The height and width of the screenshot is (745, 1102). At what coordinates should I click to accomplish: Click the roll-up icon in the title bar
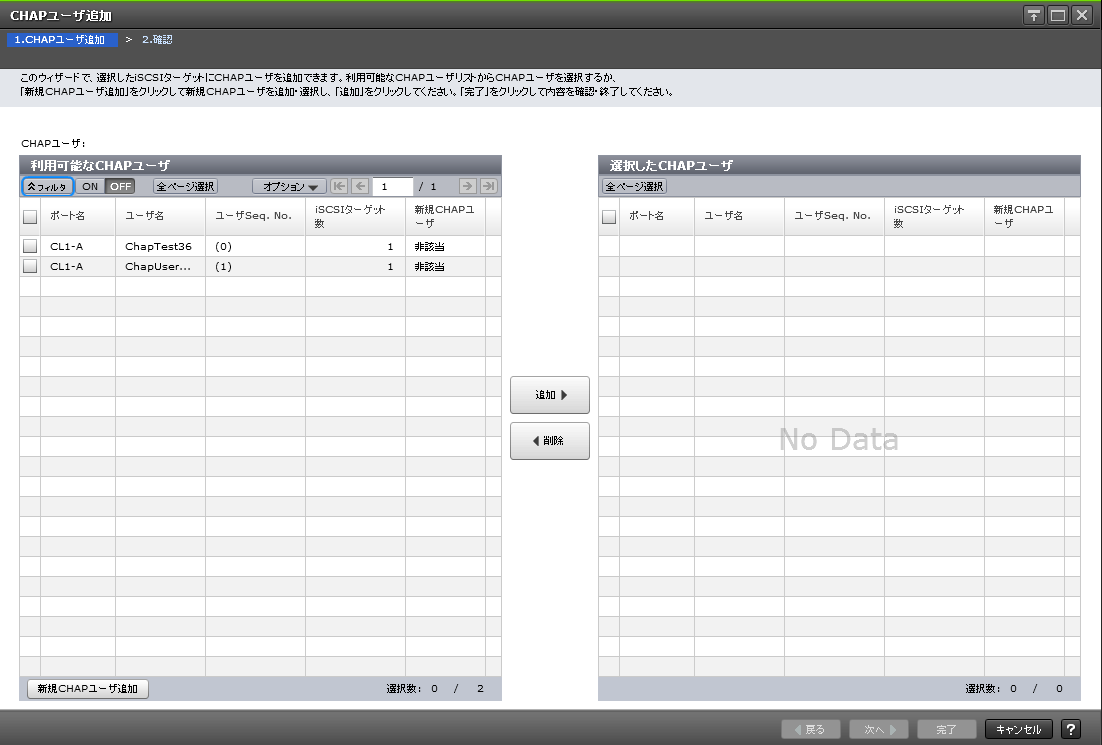[x=1033, y=15]
